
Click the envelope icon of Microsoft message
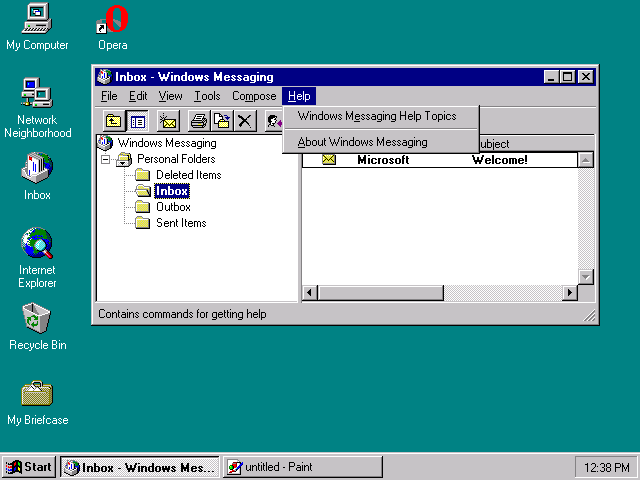point(329,160)
